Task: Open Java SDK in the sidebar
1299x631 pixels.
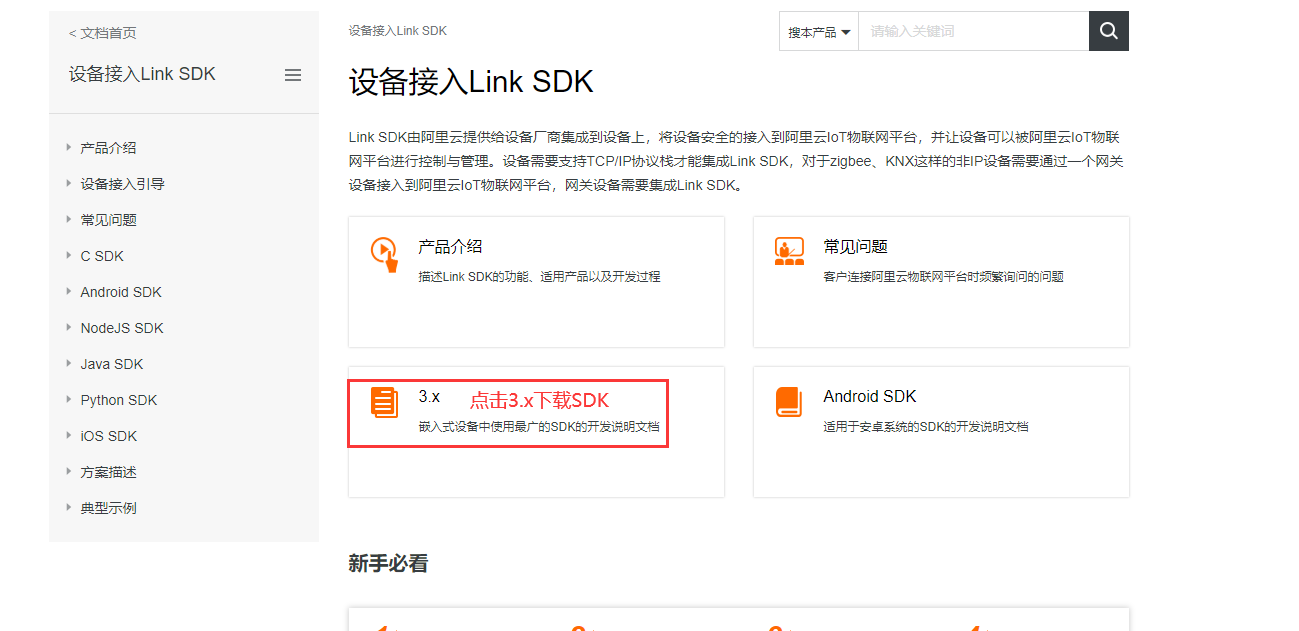Action: (x=112, y=364)
